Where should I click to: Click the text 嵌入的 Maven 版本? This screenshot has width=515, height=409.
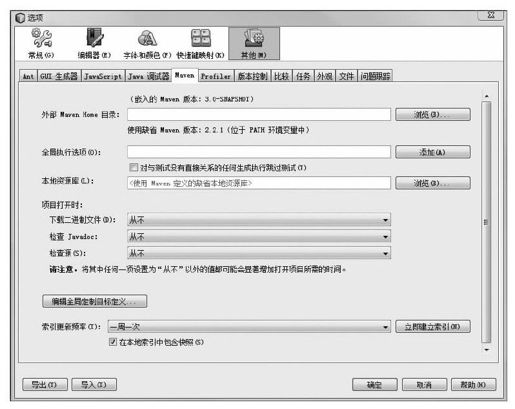[x=191, y=99]
